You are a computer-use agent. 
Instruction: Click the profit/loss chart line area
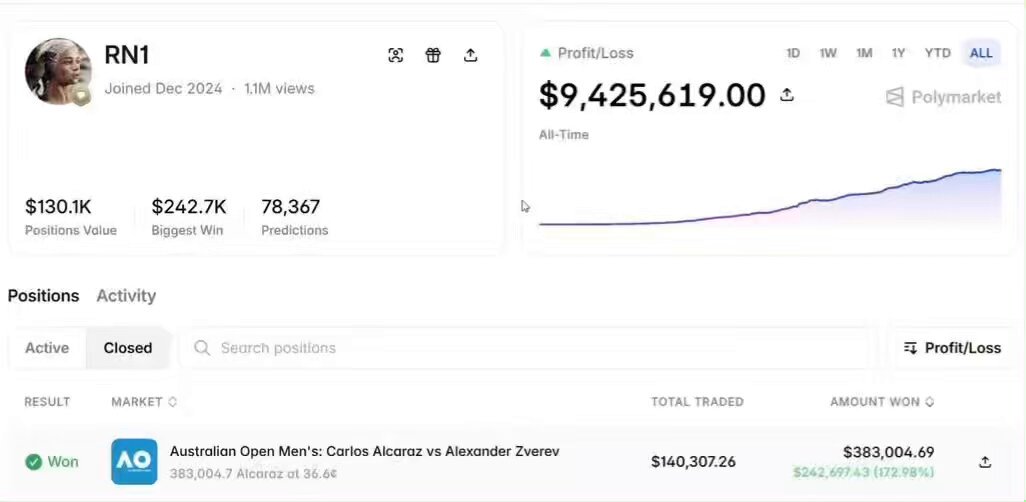[770, 198]
